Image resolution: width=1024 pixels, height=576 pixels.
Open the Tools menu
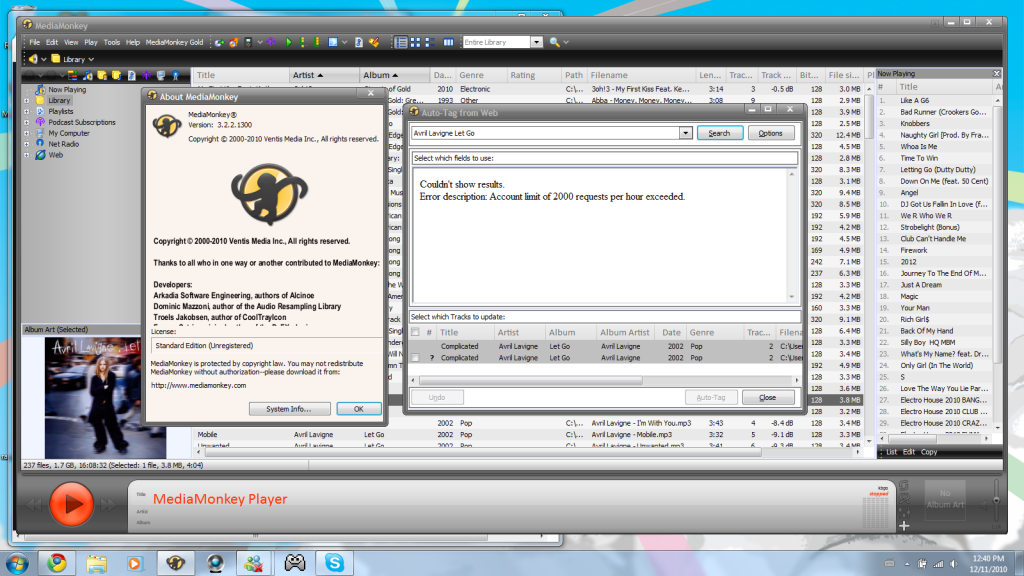coord(112,42)
